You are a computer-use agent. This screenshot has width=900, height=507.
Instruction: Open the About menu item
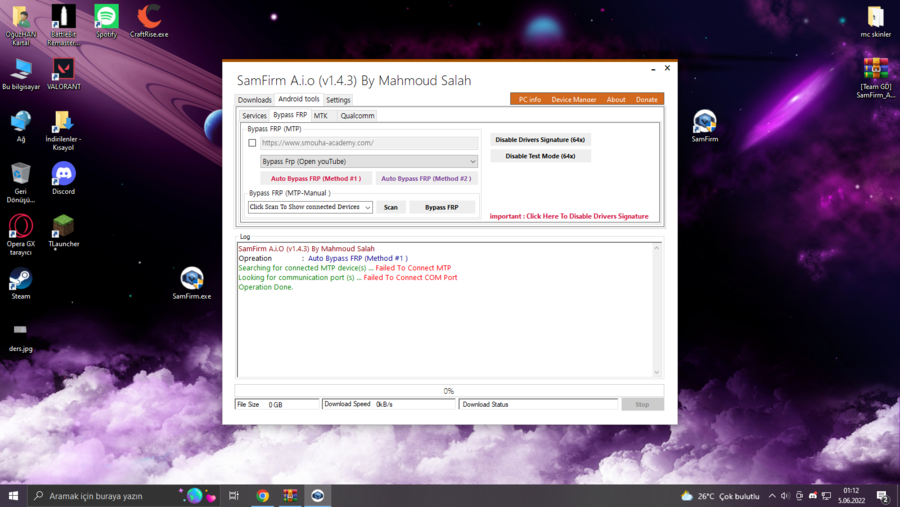[616, 99]
